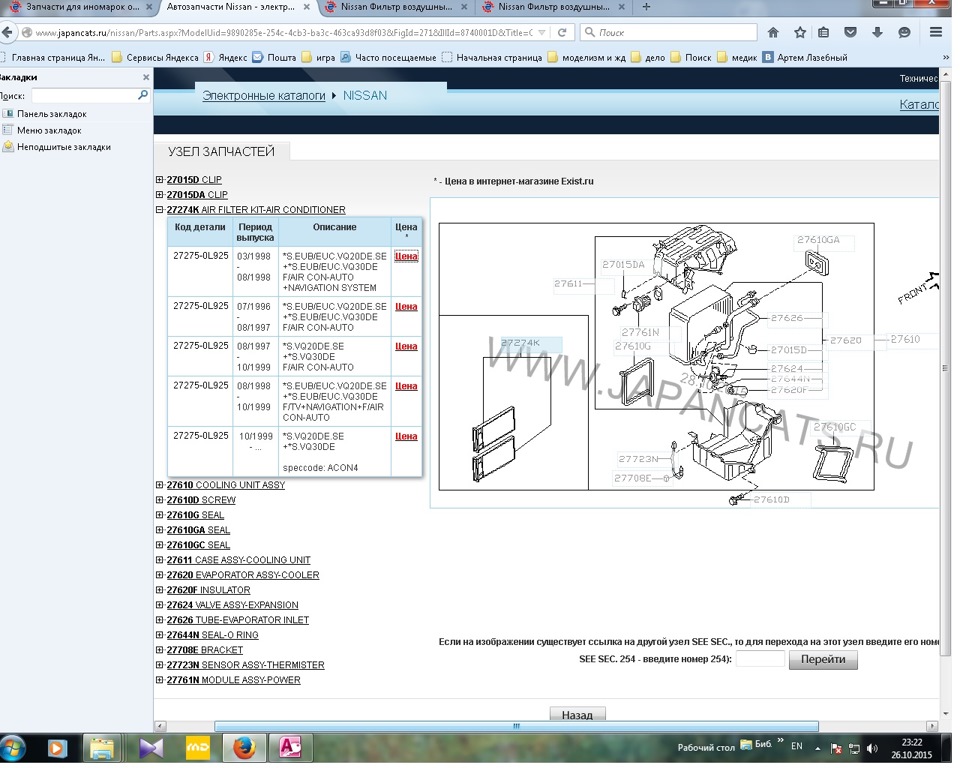
Task: Click horizontal page scrollbar thumb
Action: coord(516,726)
